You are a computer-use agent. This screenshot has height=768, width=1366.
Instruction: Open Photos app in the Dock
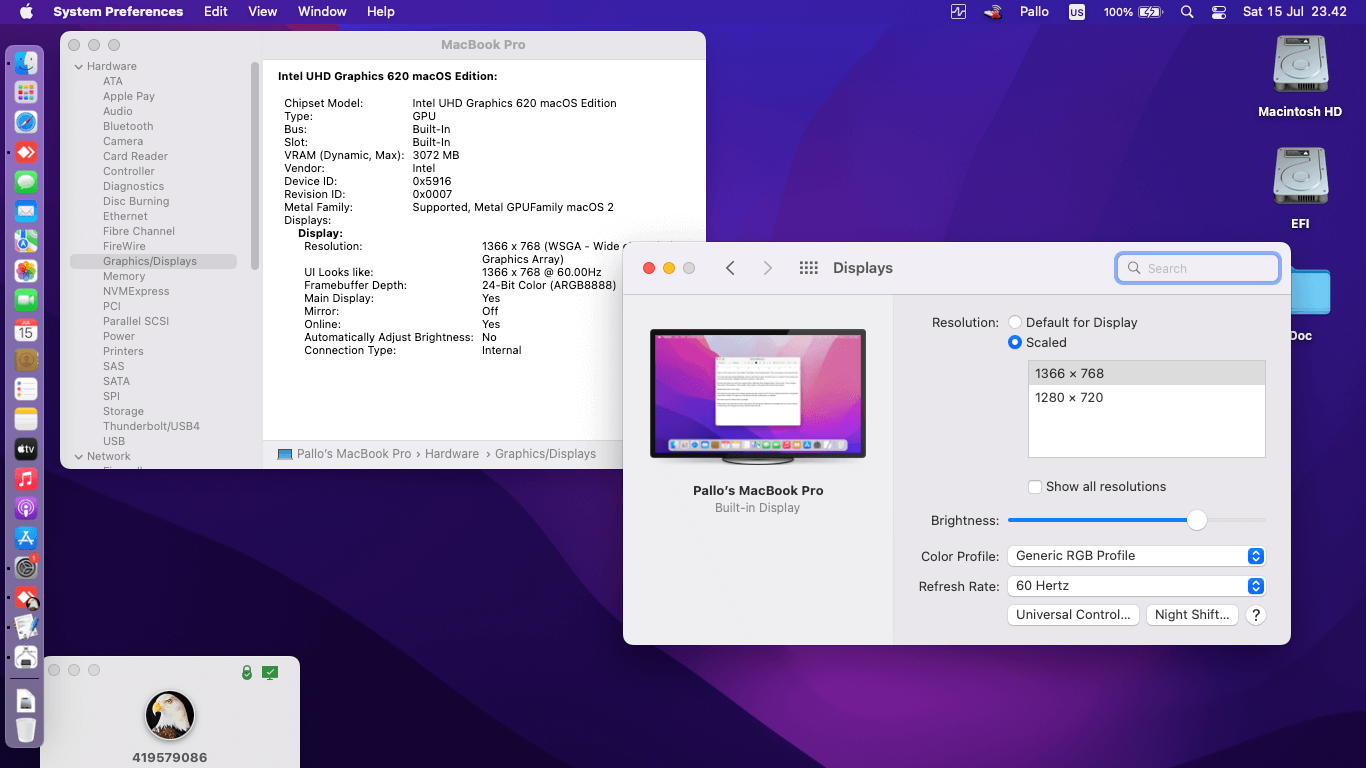[26, 271]
